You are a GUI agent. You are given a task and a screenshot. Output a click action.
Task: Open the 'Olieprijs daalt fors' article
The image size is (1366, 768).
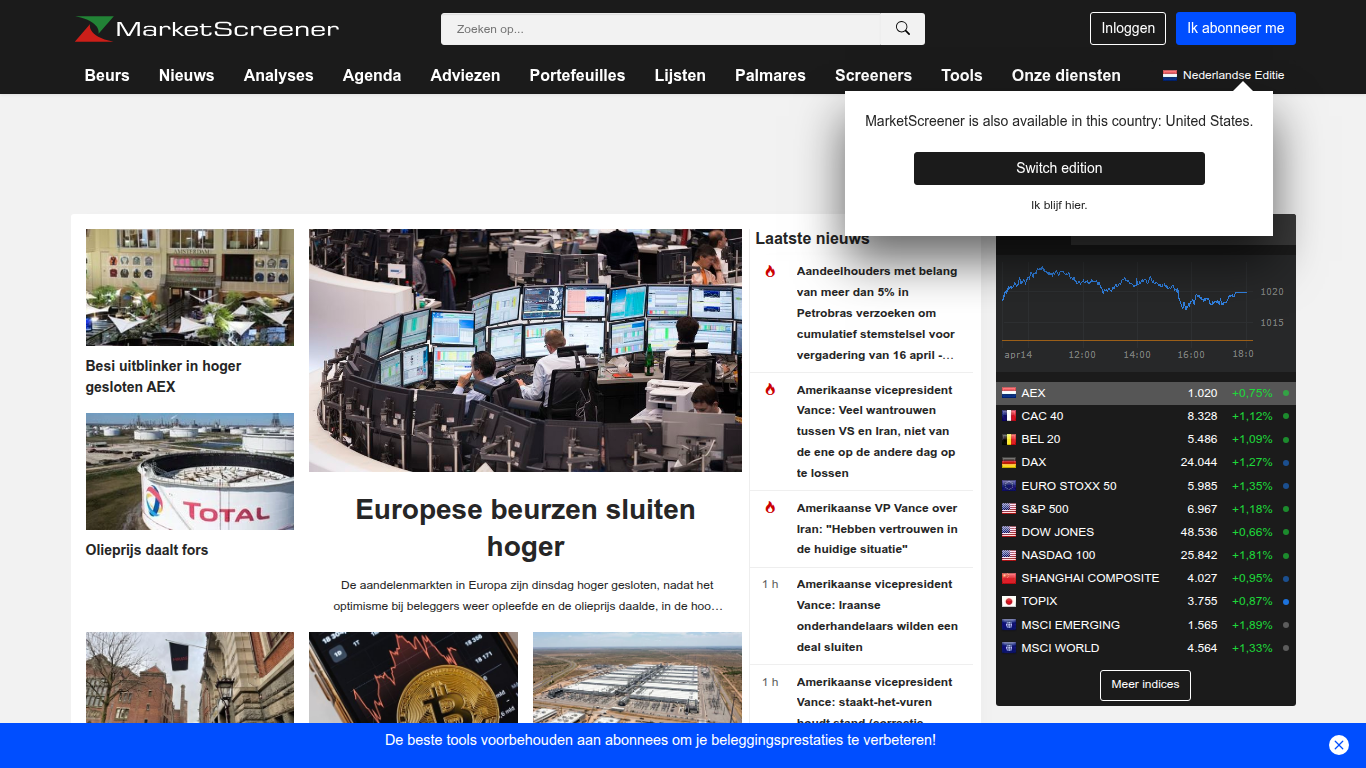147,550
